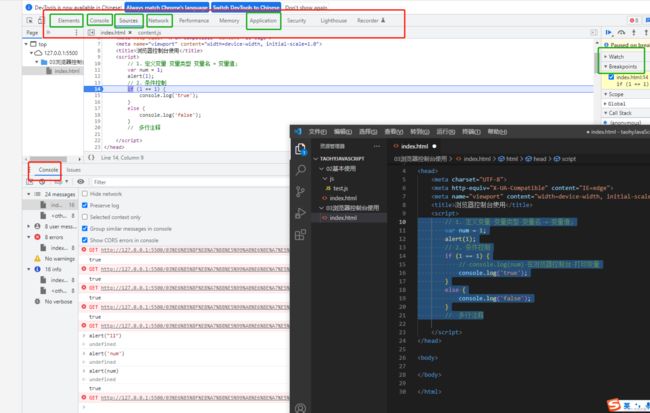
Task: Toggle the Hide network checkbox
Action: [x=85, y=194]
